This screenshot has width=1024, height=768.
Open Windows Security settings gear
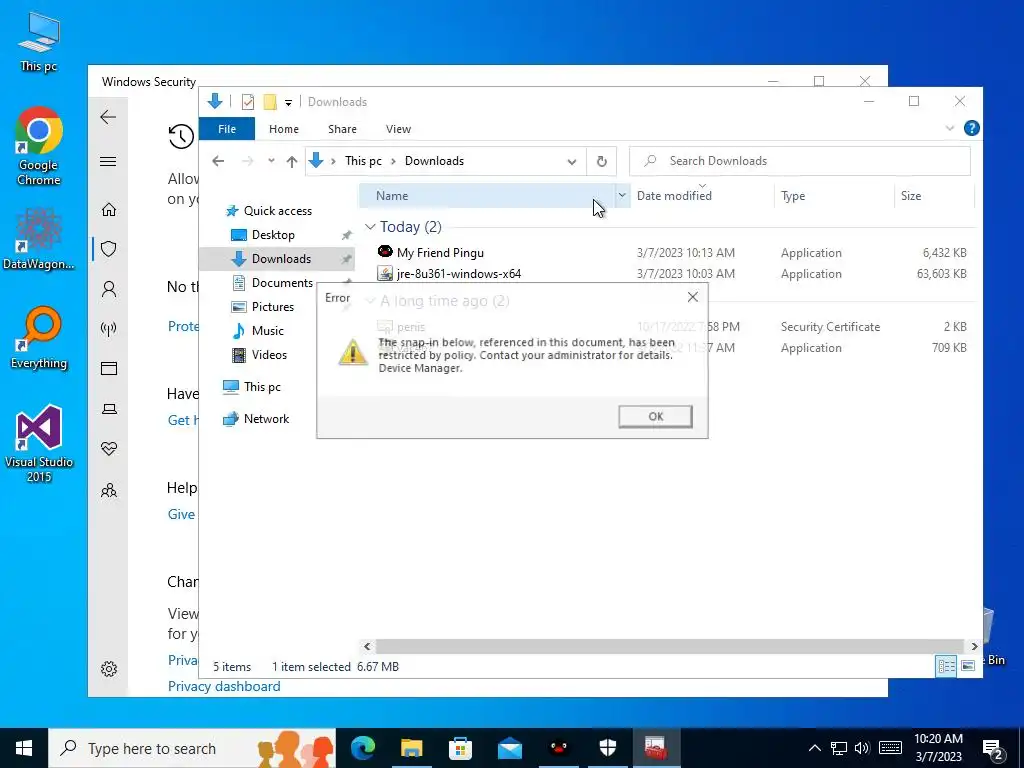109,669
